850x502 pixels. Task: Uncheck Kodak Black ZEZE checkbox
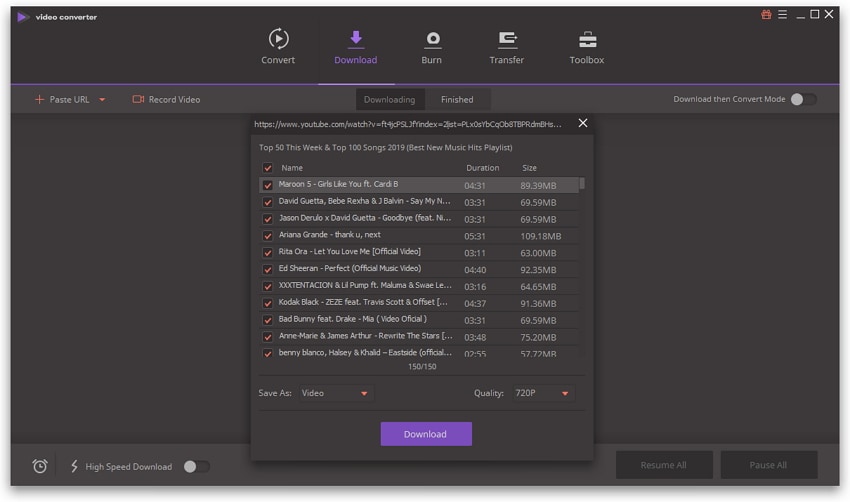point(267,303)
